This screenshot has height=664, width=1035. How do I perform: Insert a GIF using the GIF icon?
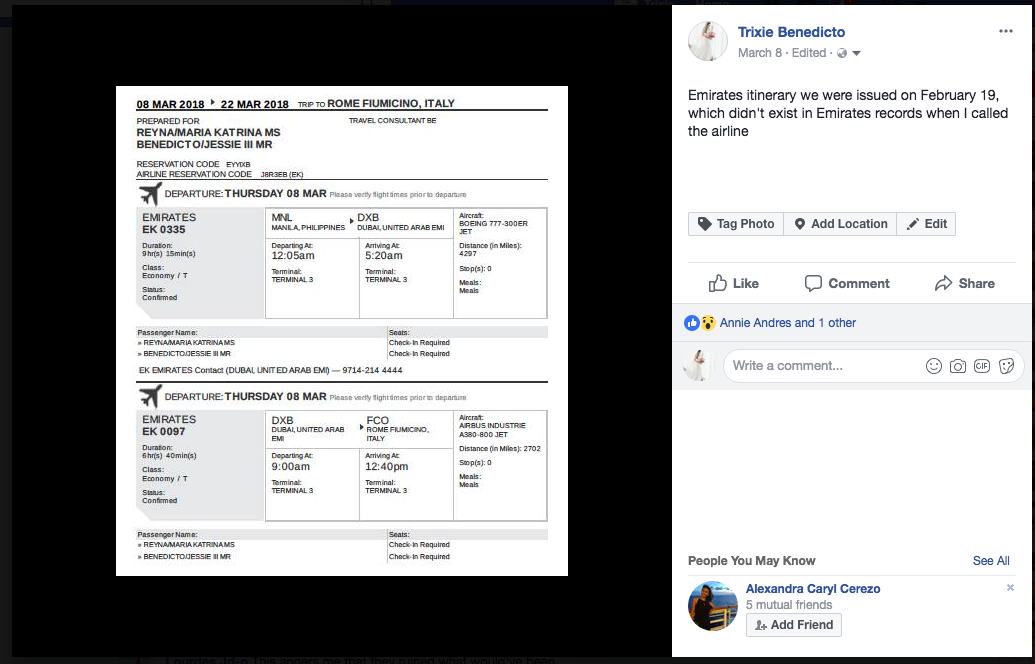984,366
